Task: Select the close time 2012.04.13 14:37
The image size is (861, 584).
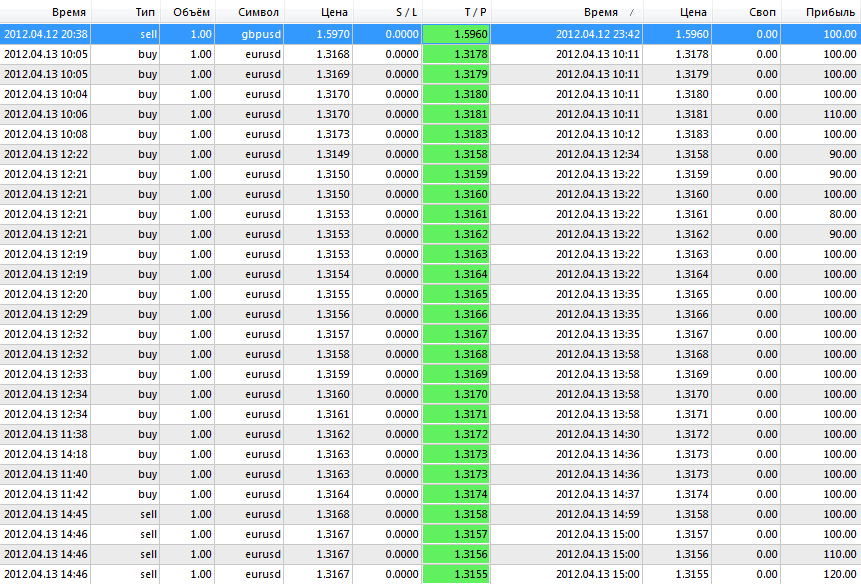Action: coord(597,494)
